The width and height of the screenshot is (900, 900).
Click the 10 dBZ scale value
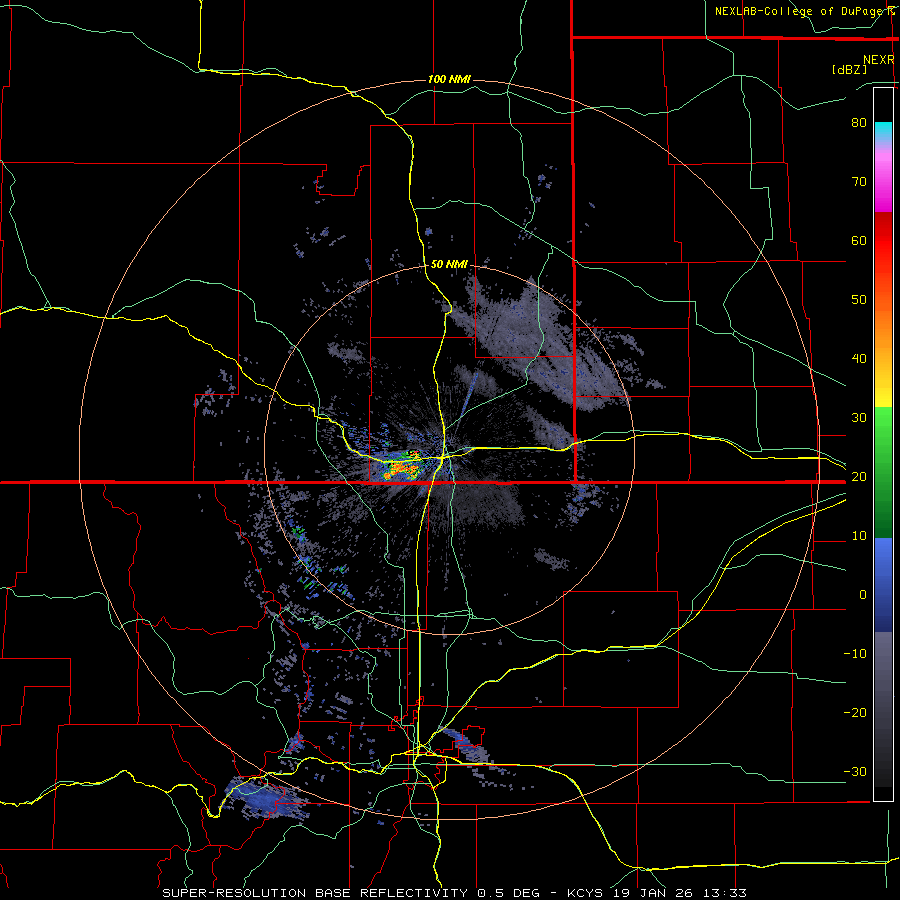(859, 536)
